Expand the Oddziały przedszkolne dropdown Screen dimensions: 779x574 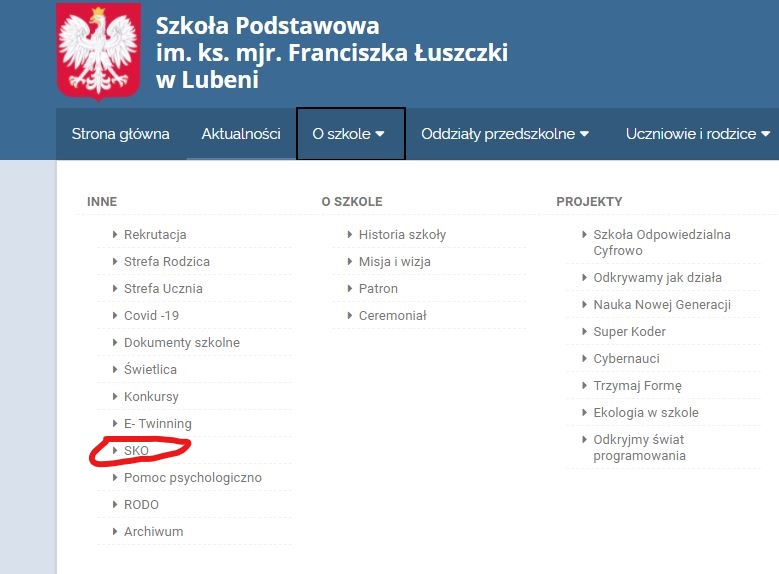pos(505,134)
